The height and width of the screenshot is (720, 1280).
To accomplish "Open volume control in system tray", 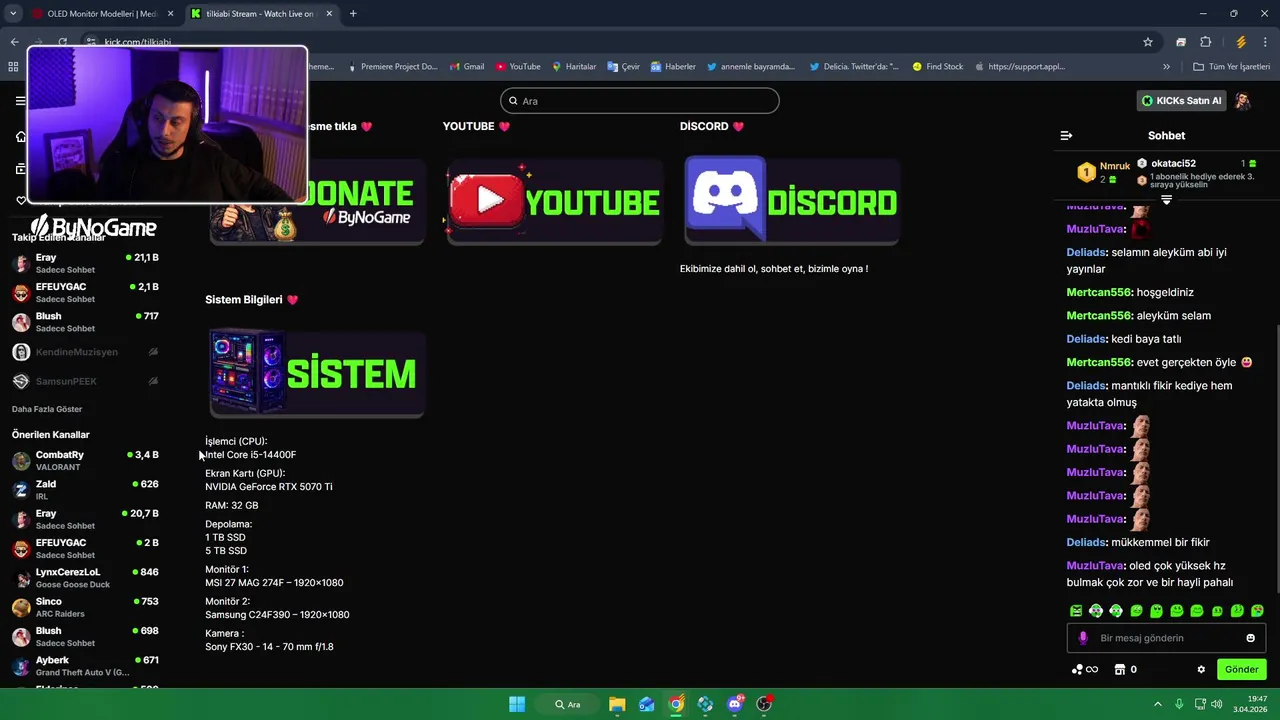I will 1217,704.
